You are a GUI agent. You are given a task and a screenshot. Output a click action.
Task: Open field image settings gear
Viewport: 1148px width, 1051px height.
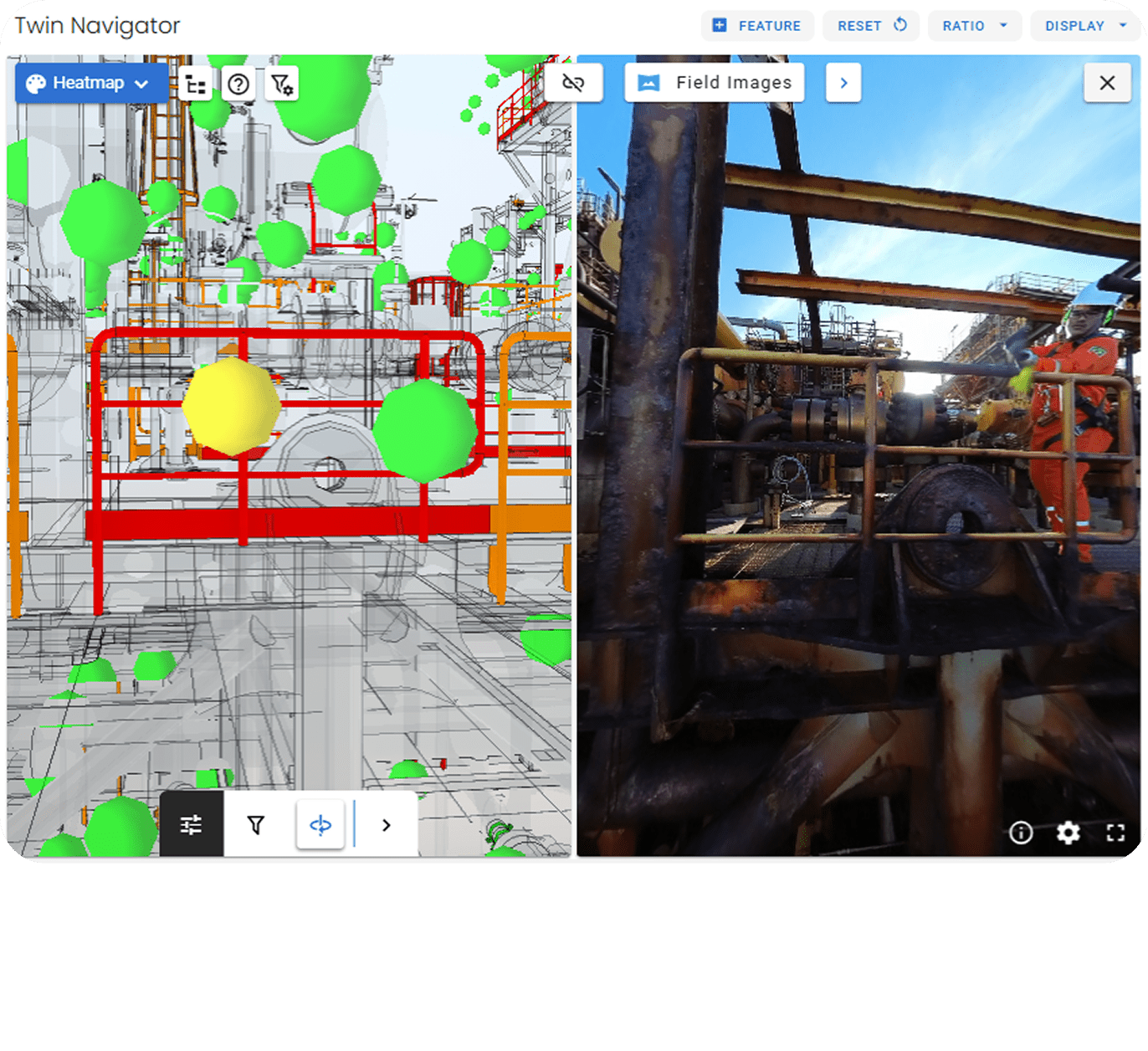point(1068,833)
